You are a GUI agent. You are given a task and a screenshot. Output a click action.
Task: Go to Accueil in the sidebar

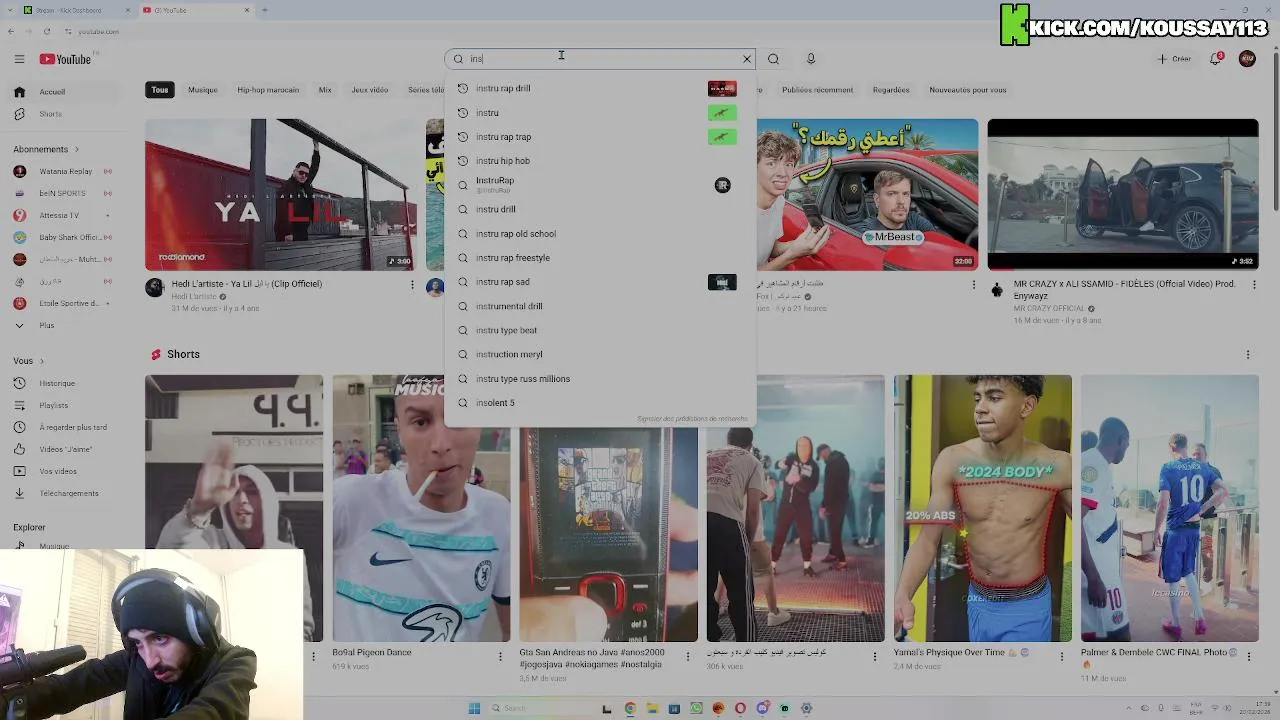pos(65,92)
